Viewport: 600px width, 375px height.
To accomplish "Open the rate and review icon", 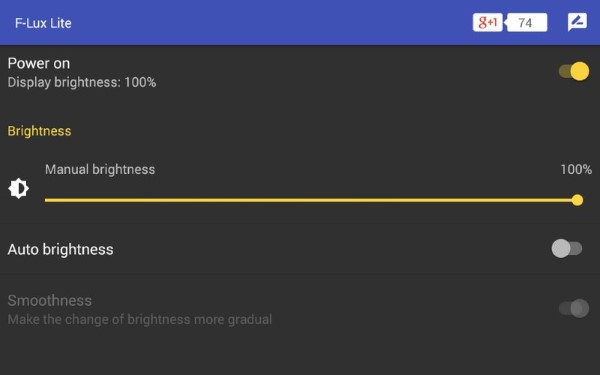I will click(x=577, y=22).
